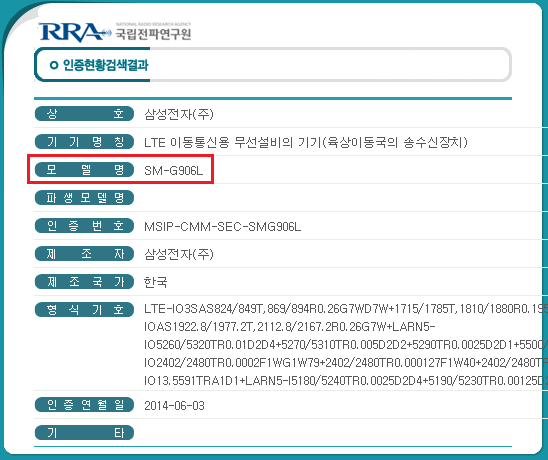The image size is (548, 460).
Task: Select the 인증현황검색결과 title bar
Action: [273, 65]
